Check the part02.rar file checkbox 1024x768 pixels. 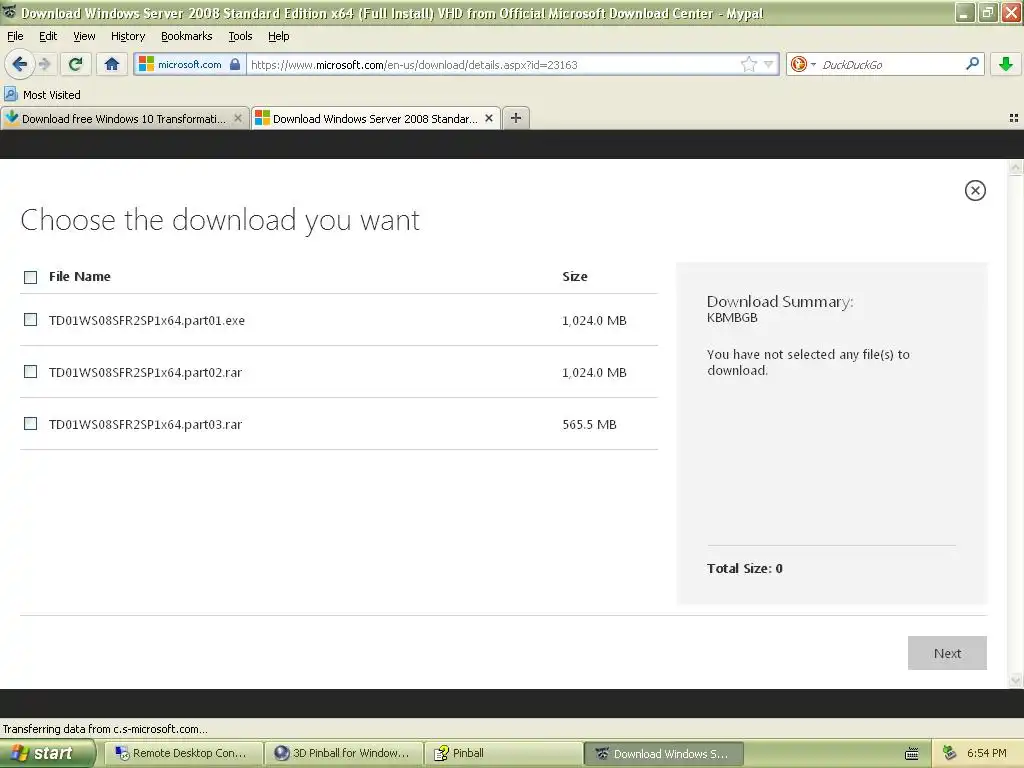[x=30, y=372]
